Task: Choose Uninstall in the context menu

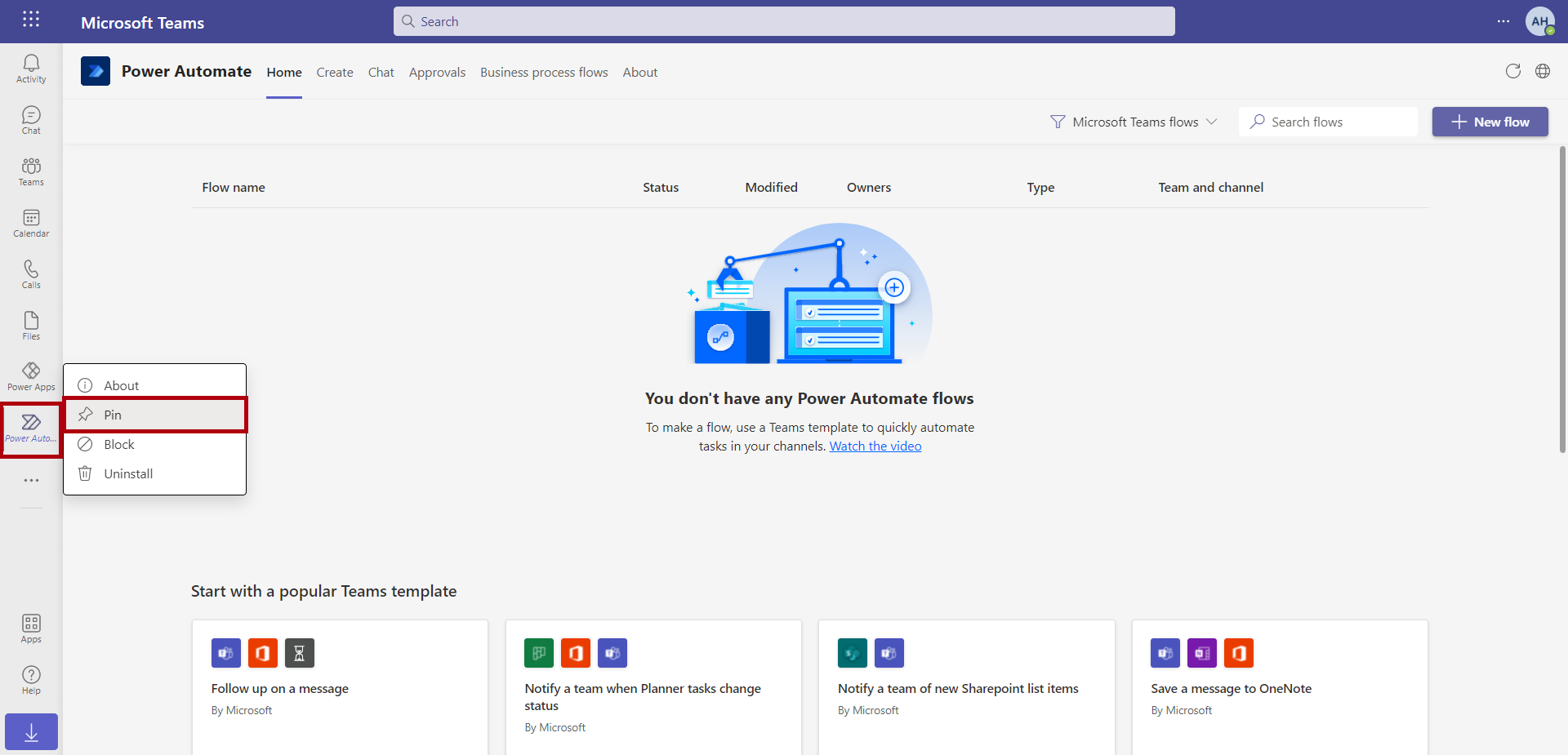Action: 155,473
